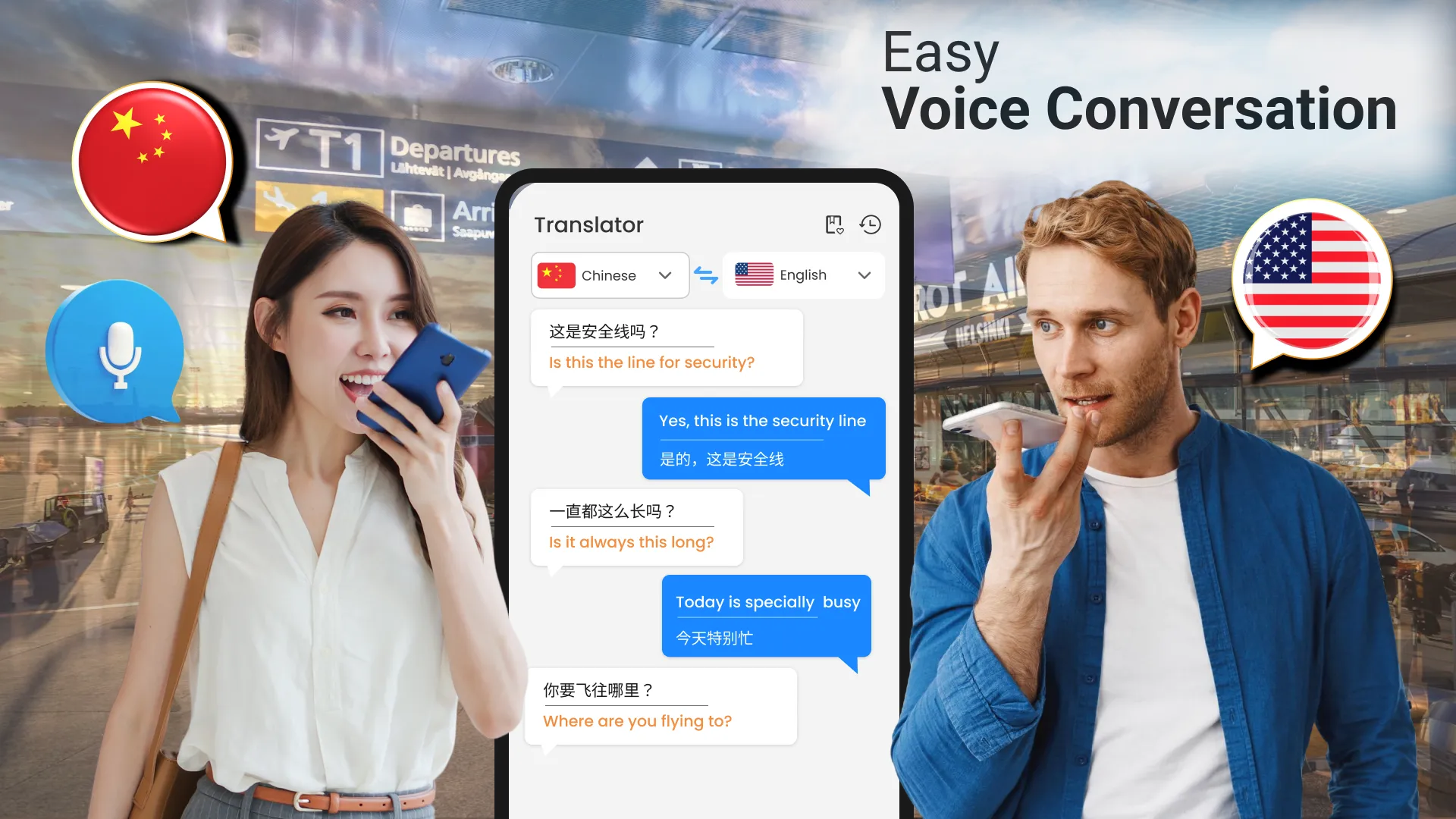Select the Chinese language dropdown menu
Viewport: 1456px width, 819px height.
click(x=608, y=275)
